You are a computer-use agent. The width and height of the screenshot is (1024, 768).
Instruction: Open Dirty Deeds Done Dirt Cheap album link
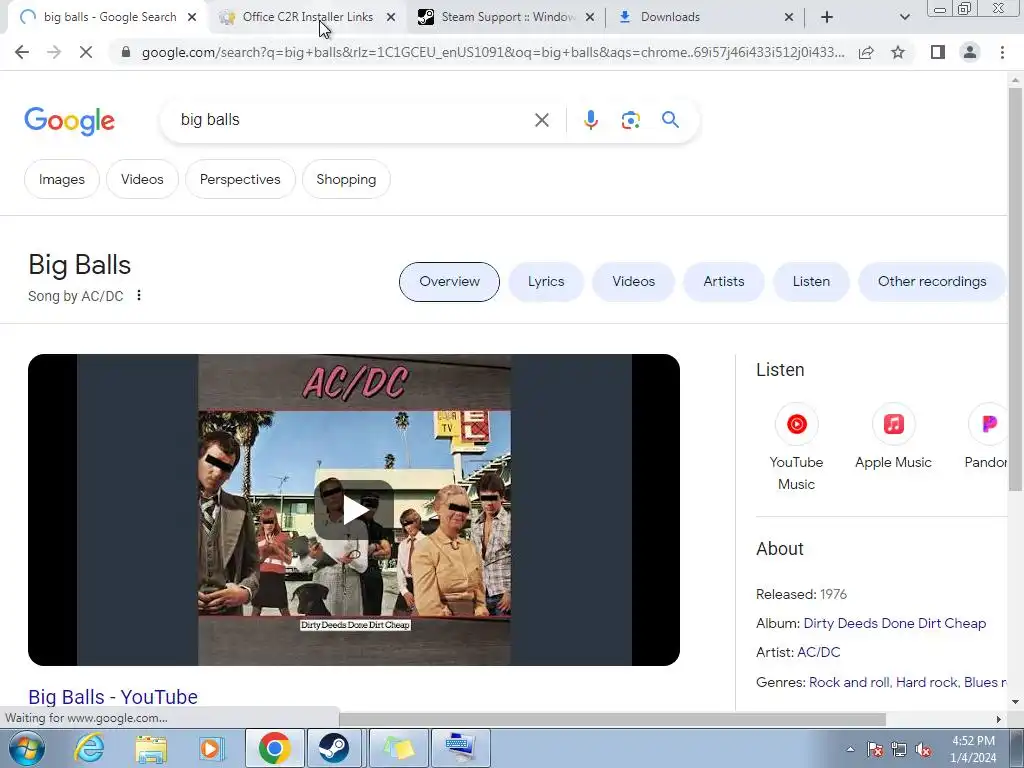895,623
